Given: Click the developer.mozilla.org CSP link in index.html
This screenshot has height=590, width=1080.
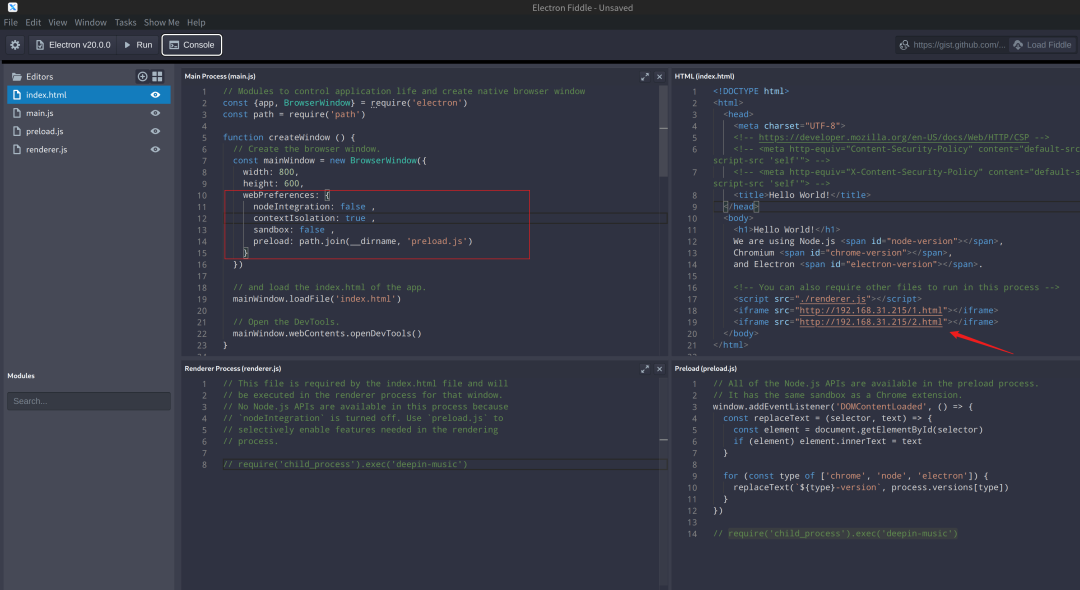Looking at the screenshot, I should (x=893, y=138).
